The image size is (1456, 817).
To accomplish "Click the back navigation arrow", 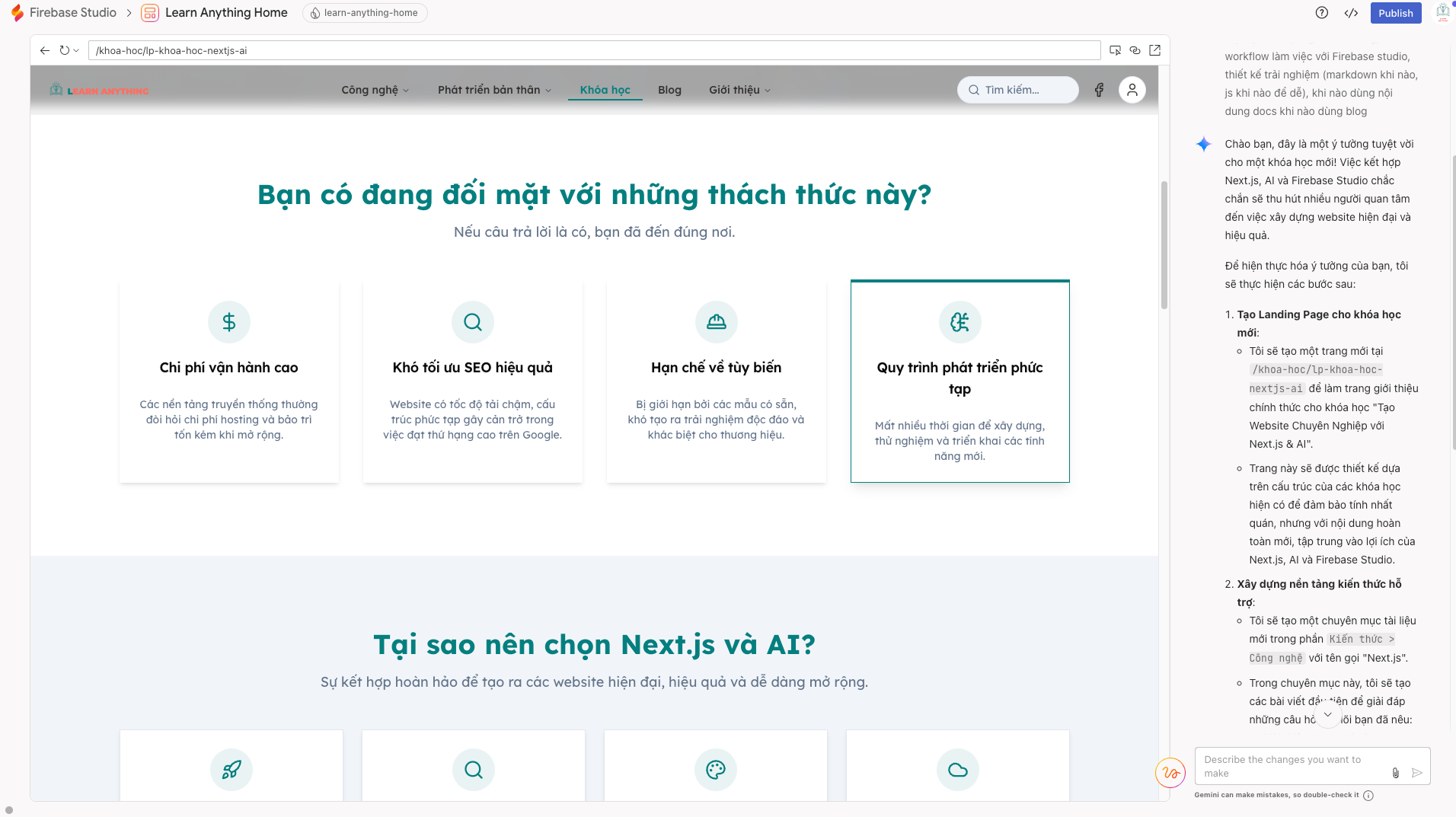I will pyautogui.click(x=43, y=50).
